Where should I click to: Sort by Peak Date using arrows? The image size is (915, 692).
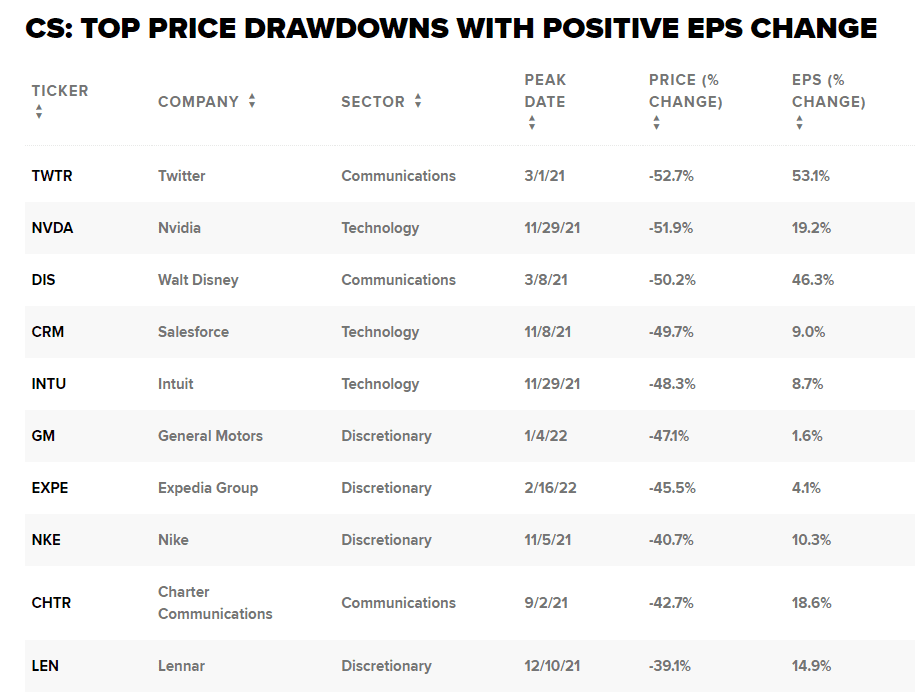point(532,123)
